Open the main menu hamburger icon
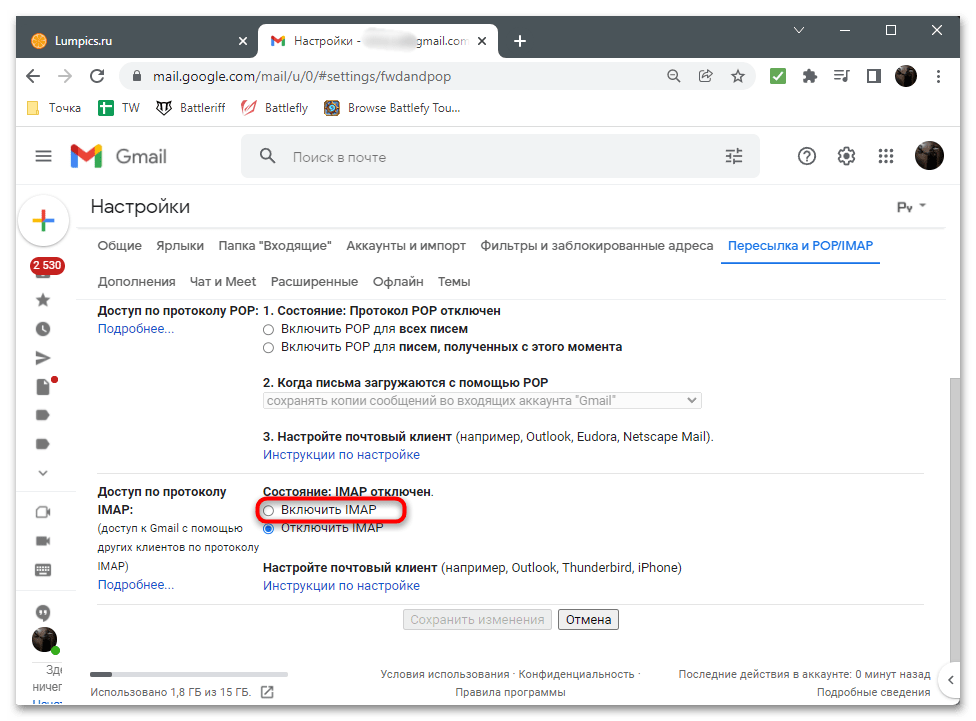This screenshot has height=721, width=976. (43, 156)
